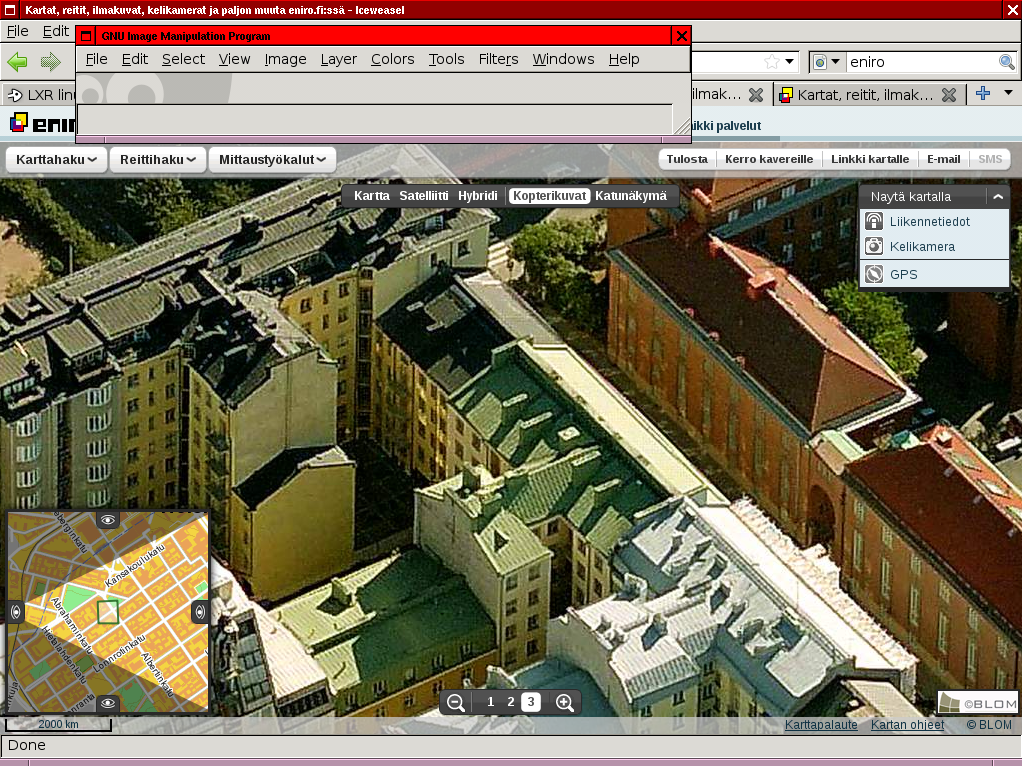This screenshot has height=766, width=1022.
Task: Click Linkki kartalle button
Action: pyautogui.click(x=869, y=159)
